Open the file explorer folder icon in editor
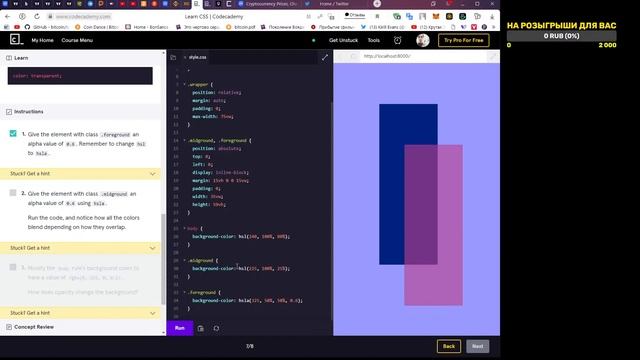 point(173,58)
